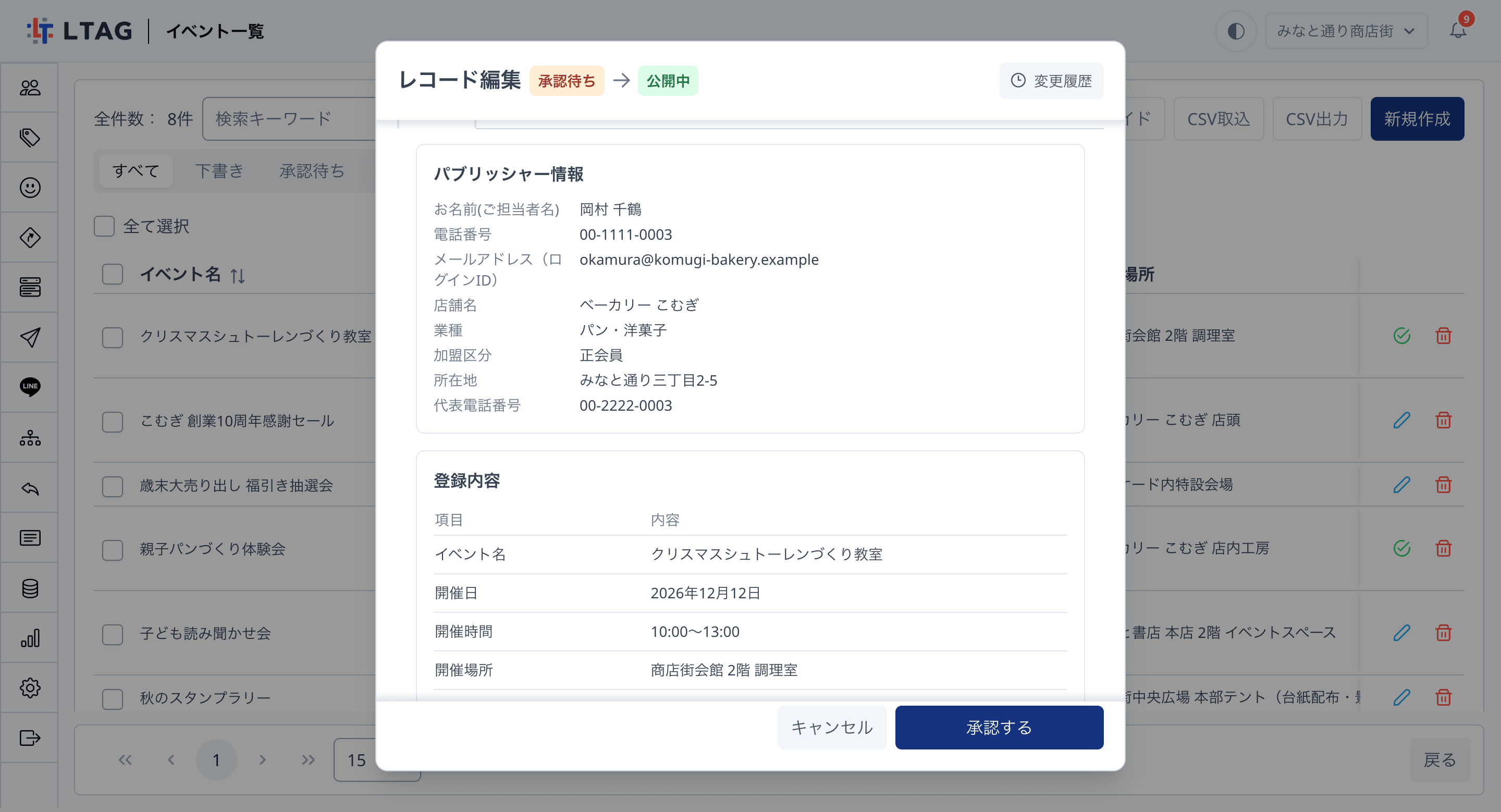The width and height of the screenshot is (1501, 812).
Task: Click the 00-1111-0003 phone number
Action: tap(625, 234)
